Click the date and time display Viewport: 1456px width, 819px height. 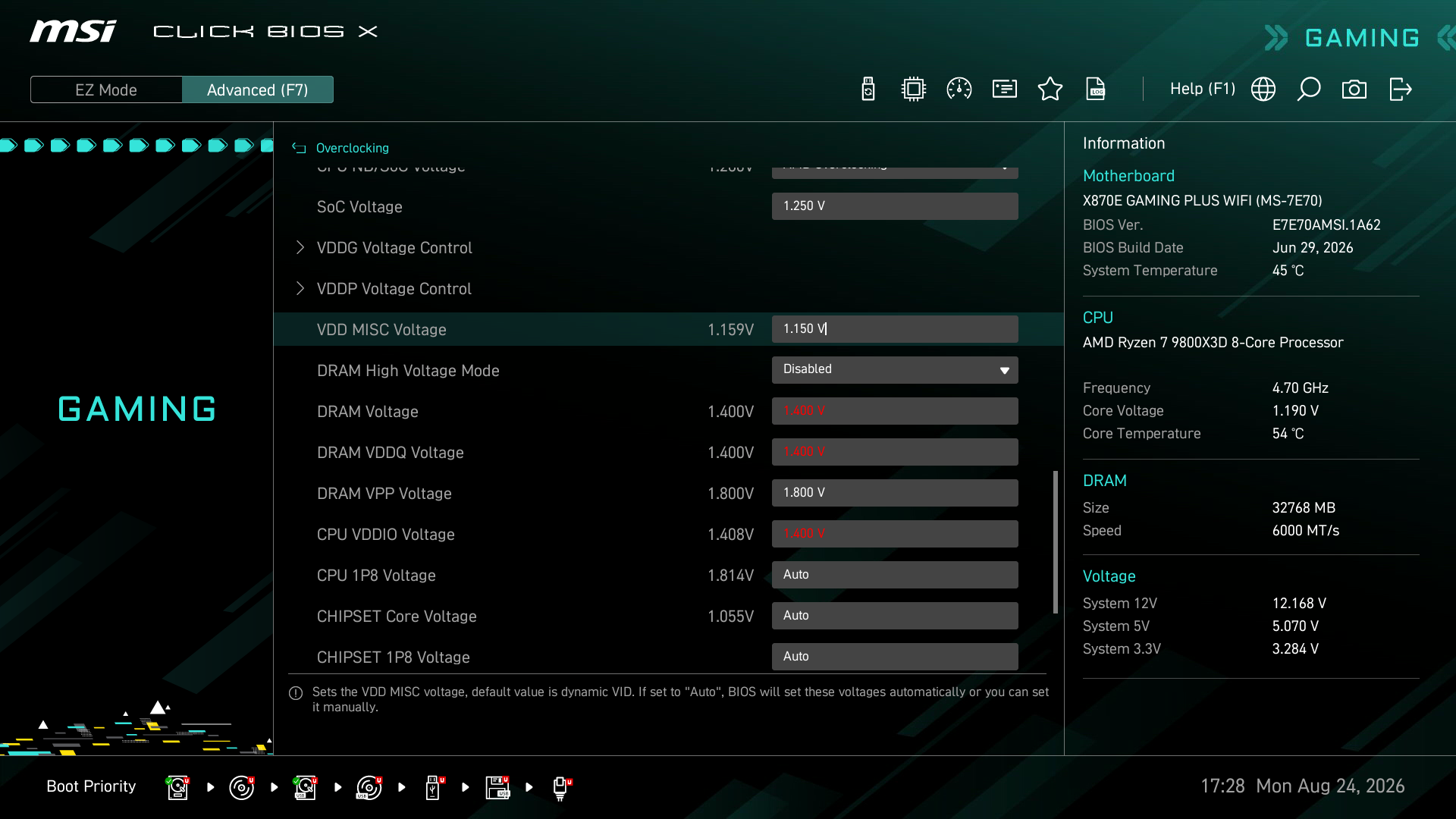click(x=1303, y=786)
